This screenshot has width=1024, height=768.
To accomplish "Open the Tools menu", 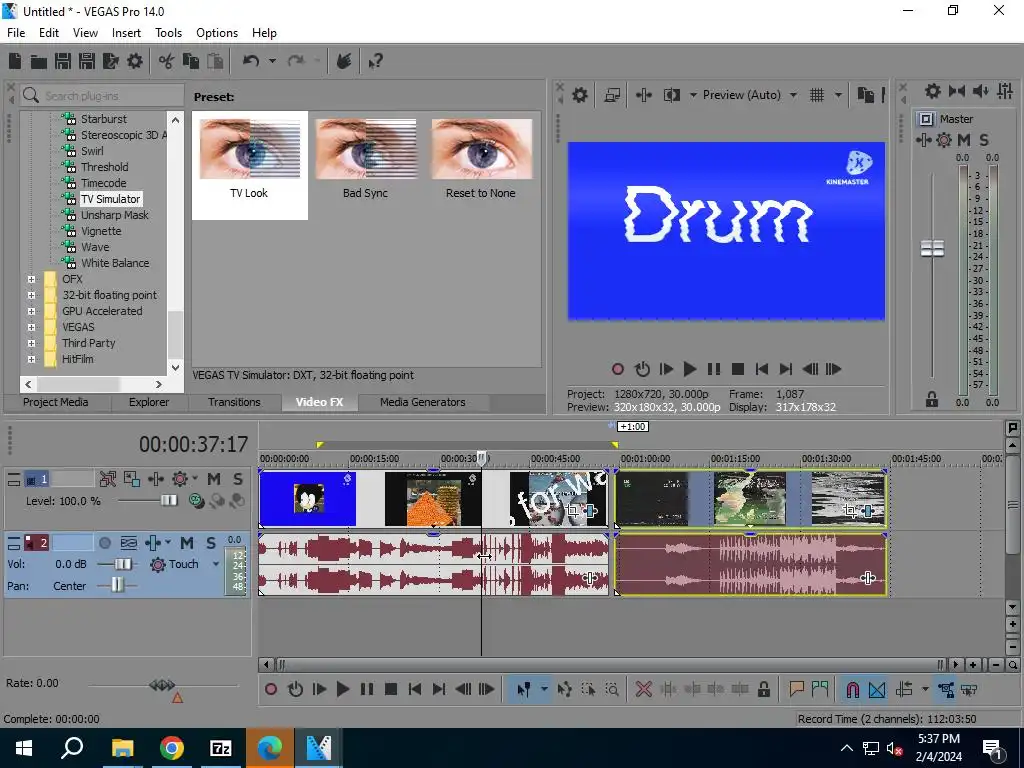I will tap(168, 33).
